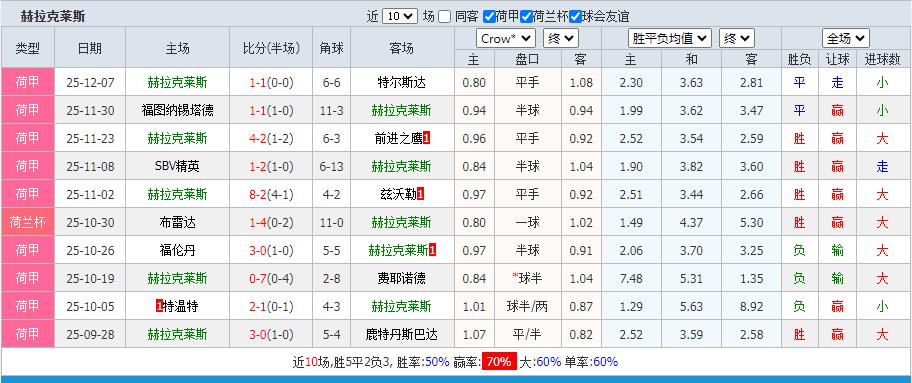
Task: Open home team SBV精英
Action: click(x=177, y=166)
